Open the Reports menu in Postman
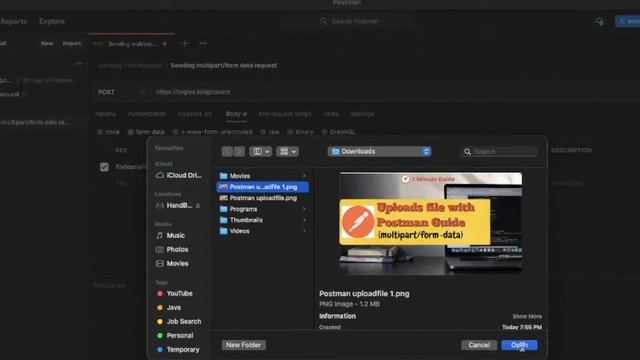Screen dimensions: 640x360 (x=14, y=21)
